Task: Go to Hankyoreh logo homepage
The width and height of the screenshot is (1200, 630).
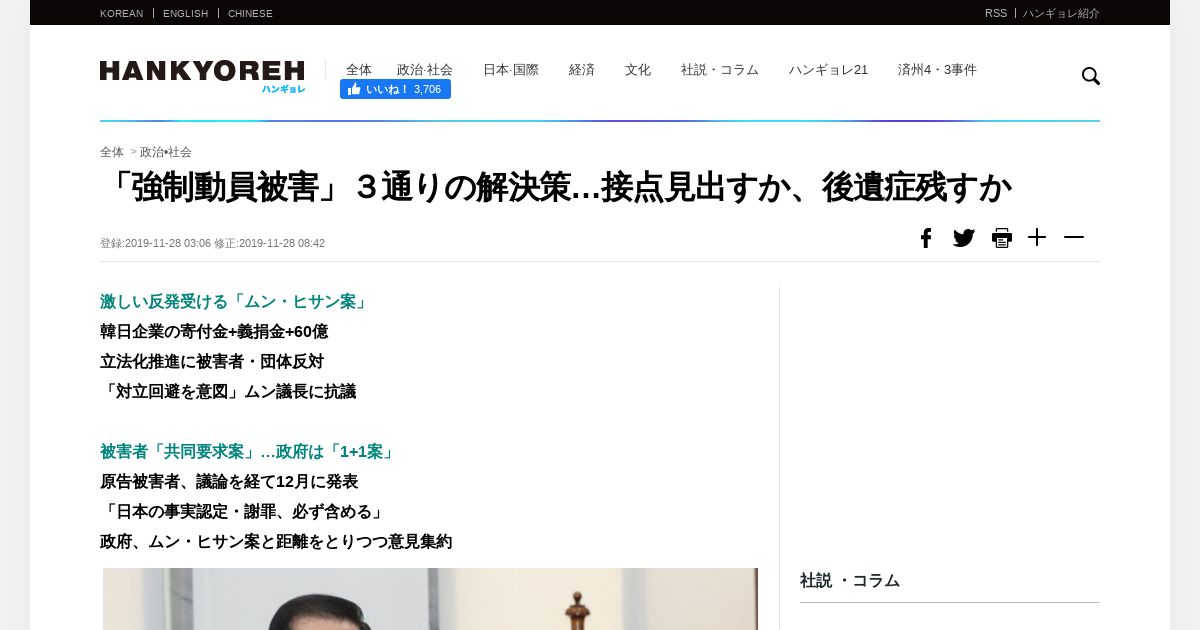Action: pyautogui.click(x=202, y=76)
